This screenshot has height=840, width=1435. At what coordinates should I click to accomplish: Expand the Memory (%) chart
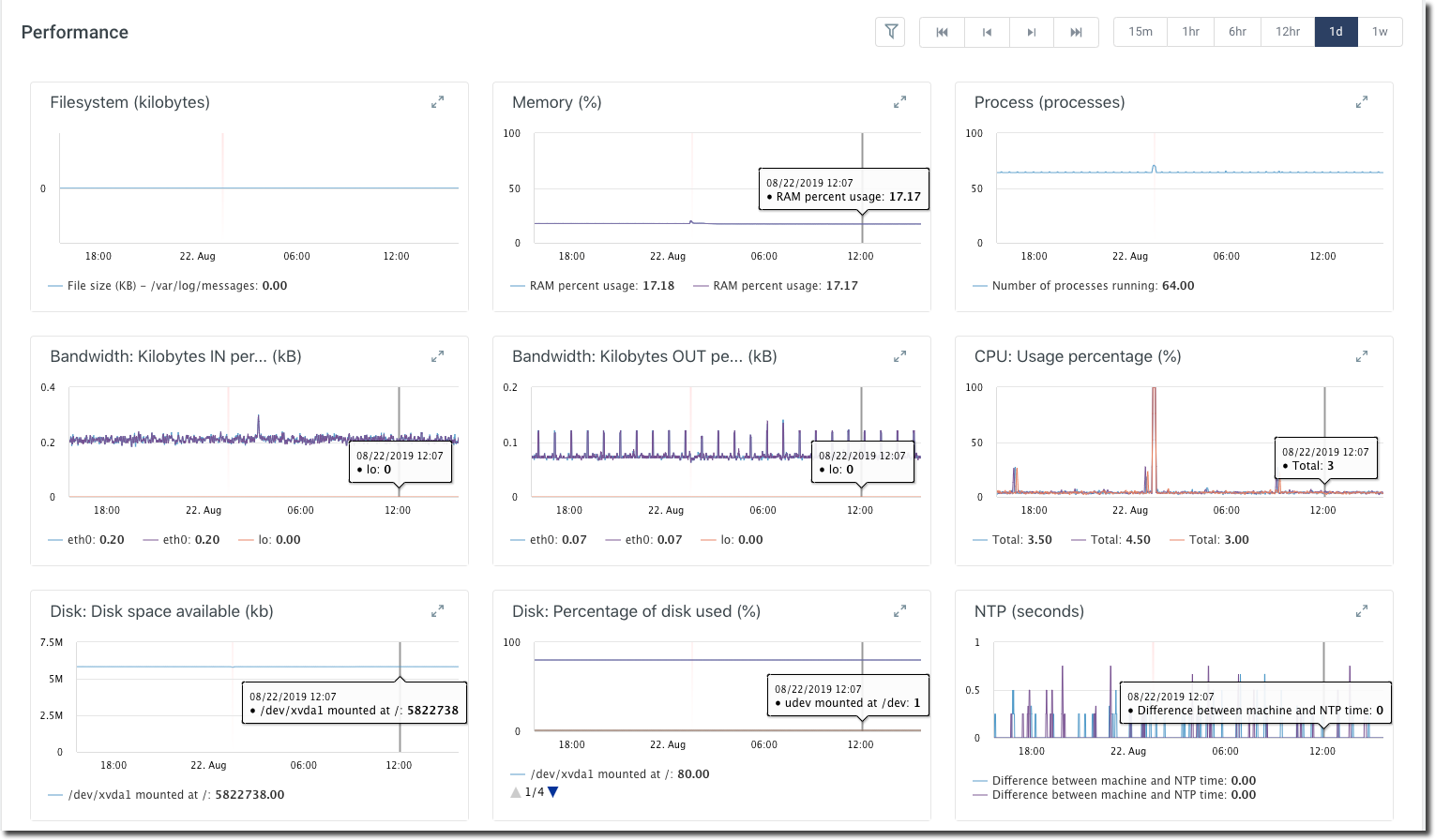[x=899, y=102]
